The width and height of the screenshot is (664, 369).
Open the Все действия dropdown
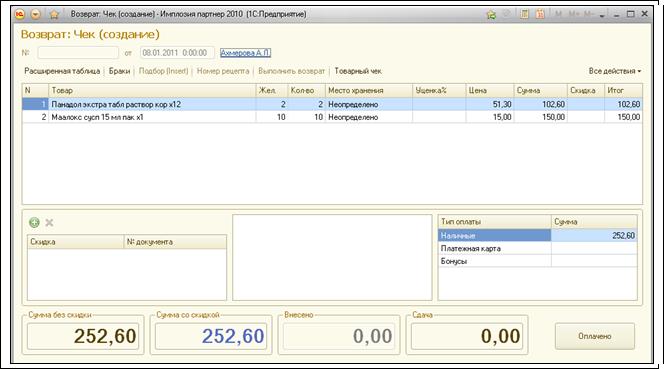tap(614, 71)
